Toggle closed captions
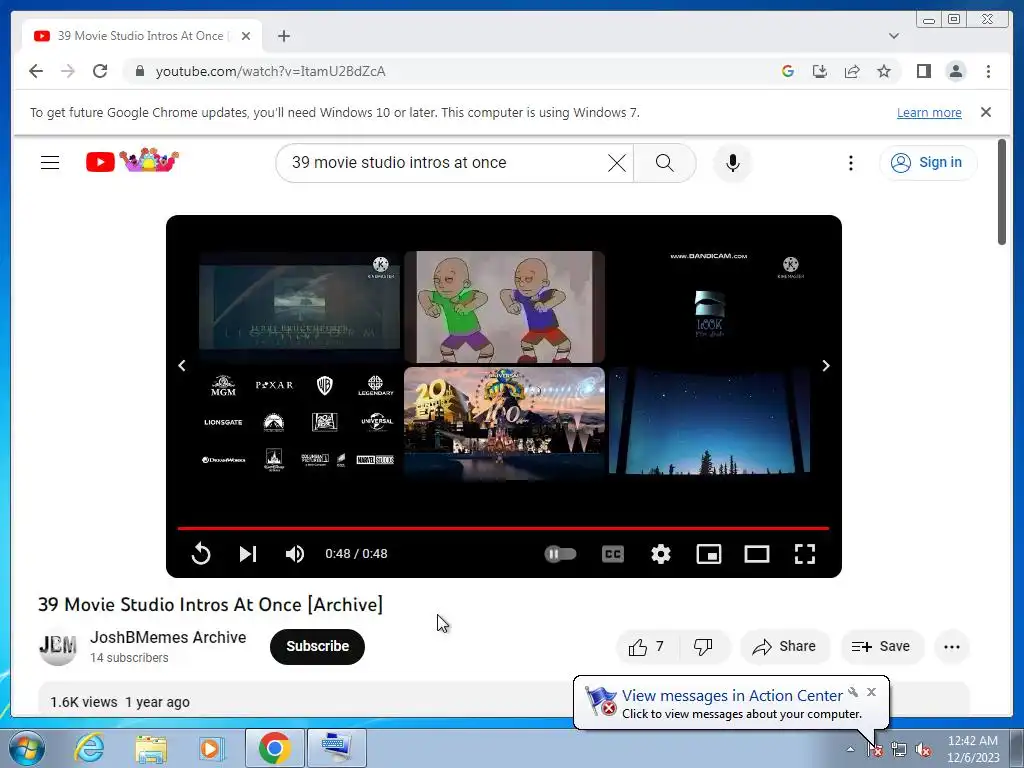 pos(613,554)
